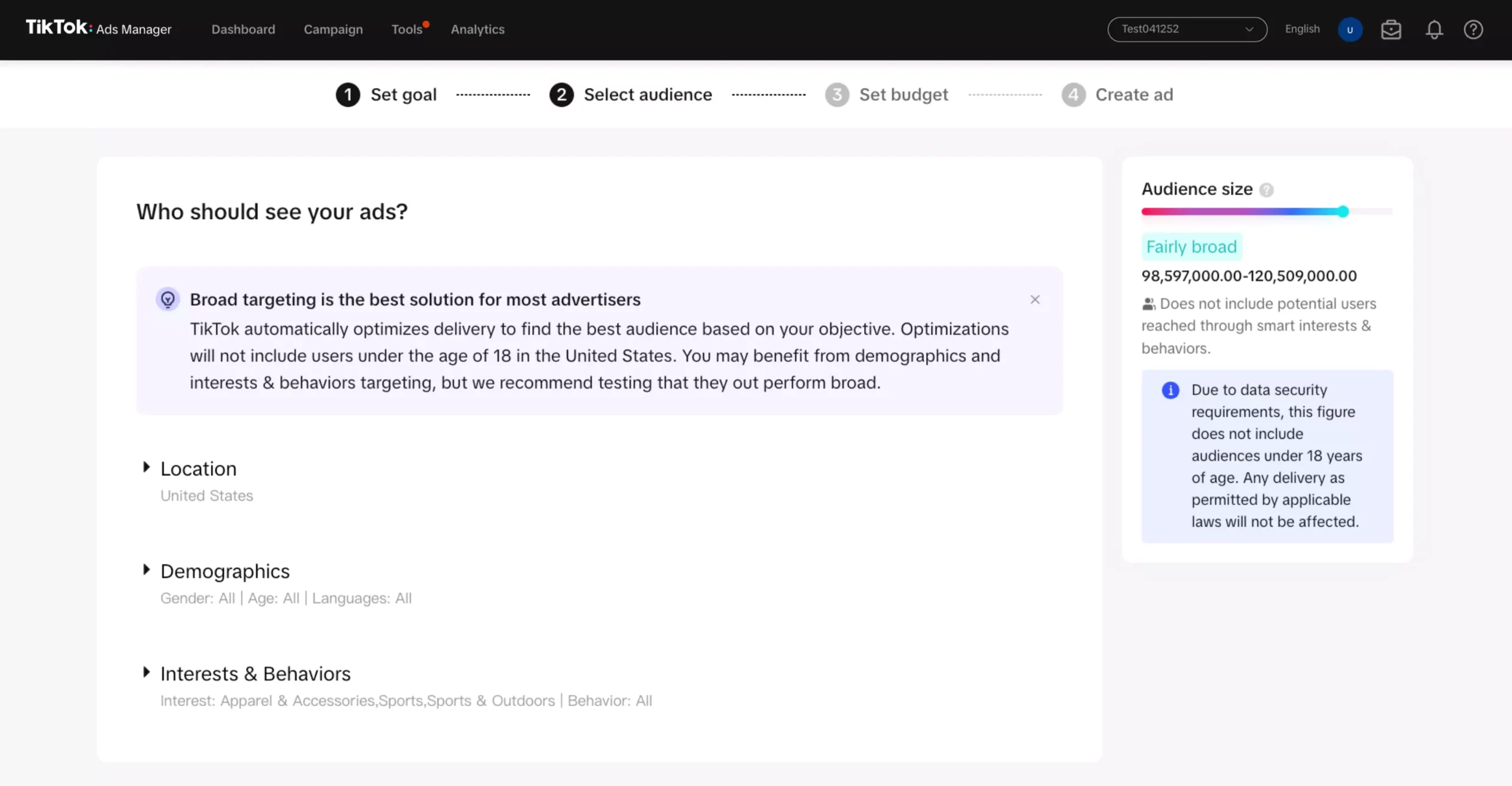Open the Dashboard menu item
Screen dimensions: 1512x786
coord(243,30)
